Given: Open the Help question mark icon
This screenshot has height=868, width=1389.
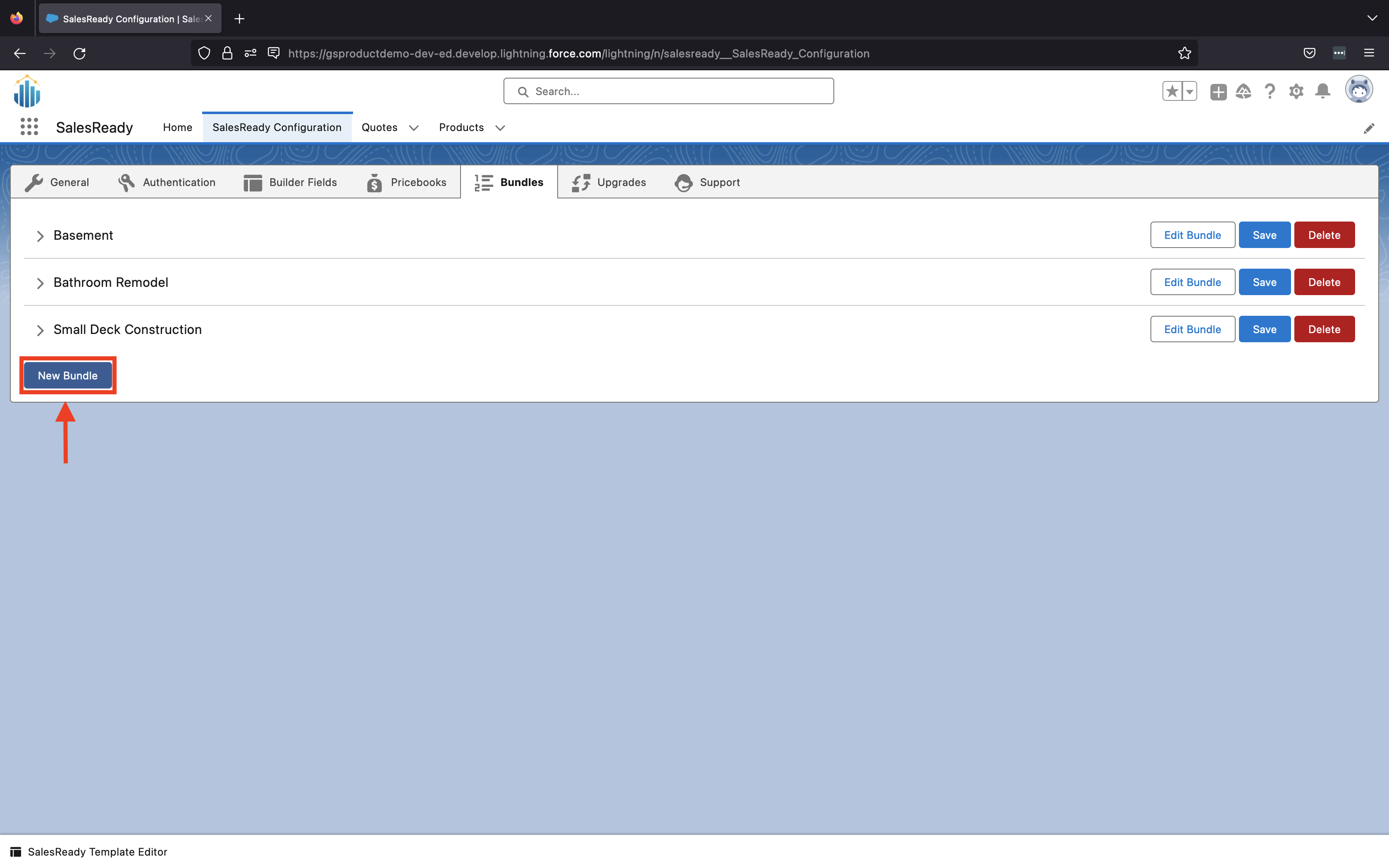Looking at the screenshot, I should point(1270,91).
